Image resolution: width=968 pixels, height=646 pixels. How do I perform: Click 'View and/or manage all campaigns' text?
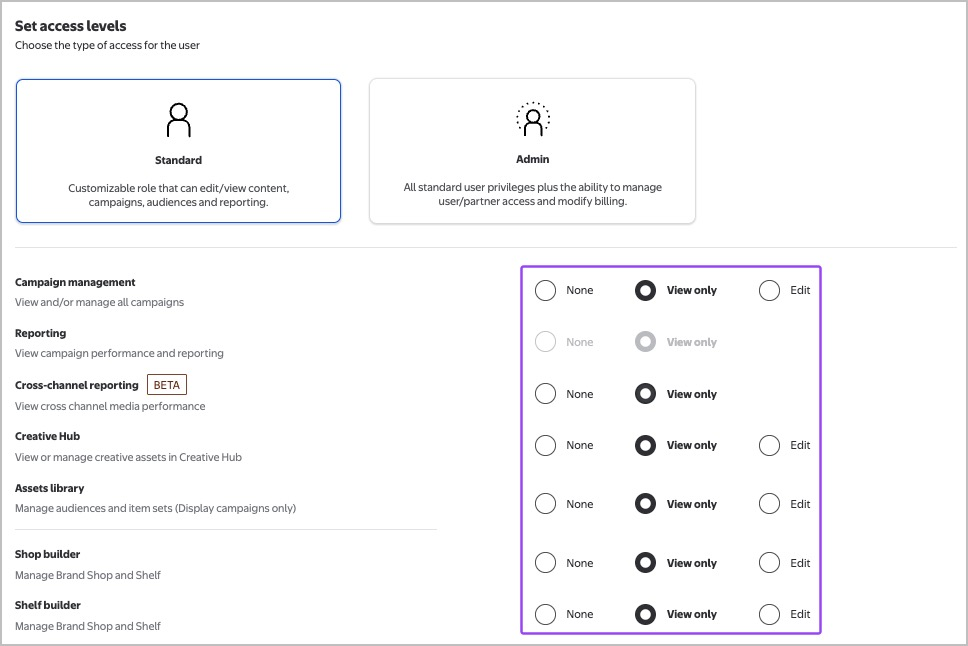pyautogui.click(x=99, y=302)
